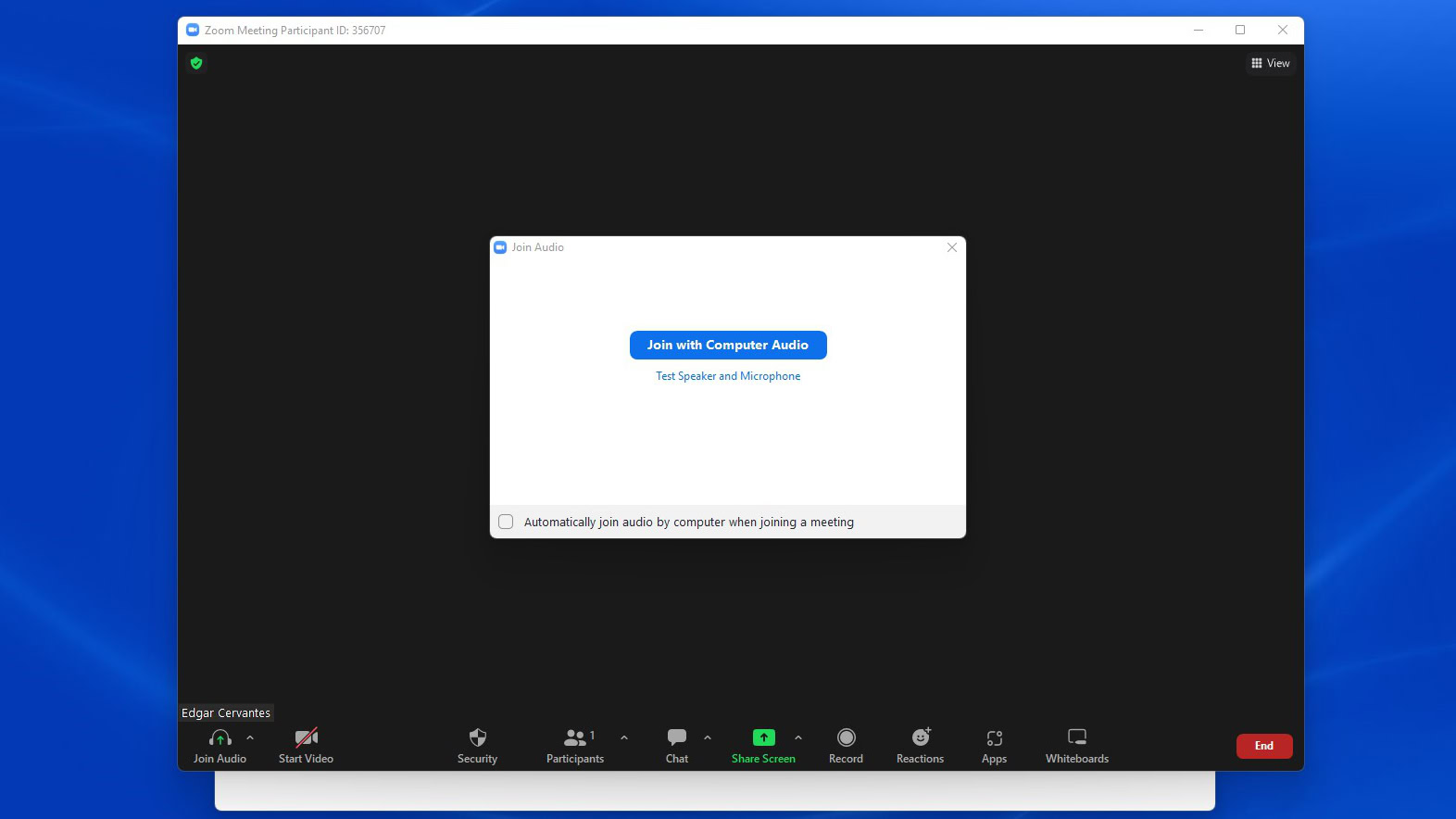Click the Zoom logo in the title bar

click(193, 30)
